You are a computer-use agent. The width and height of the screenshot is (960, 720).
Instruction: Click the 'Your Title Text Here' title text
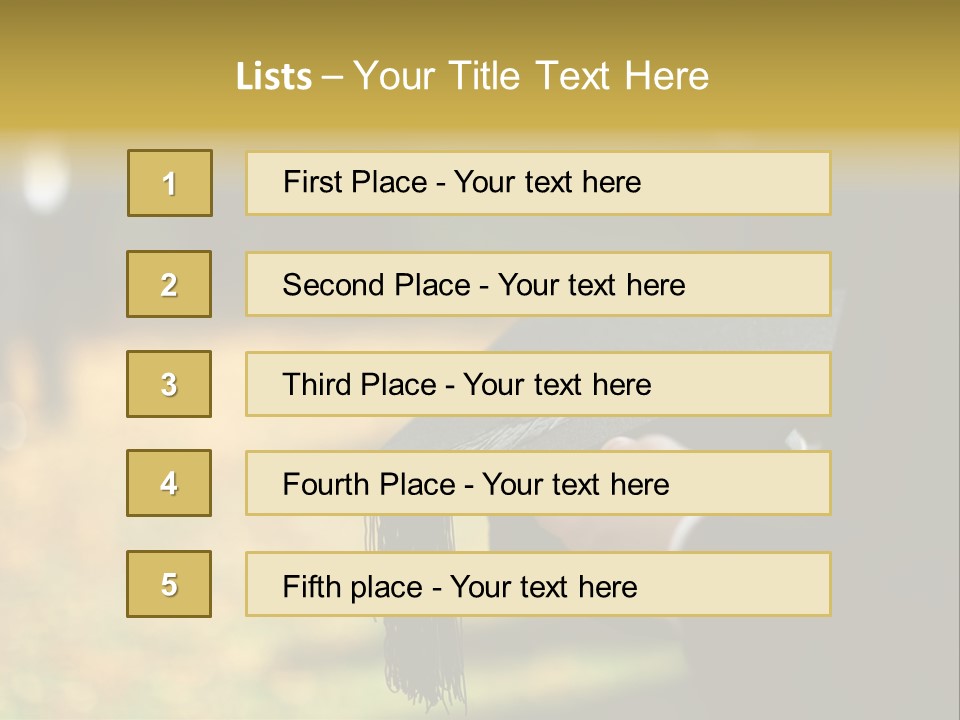(531, 77)
